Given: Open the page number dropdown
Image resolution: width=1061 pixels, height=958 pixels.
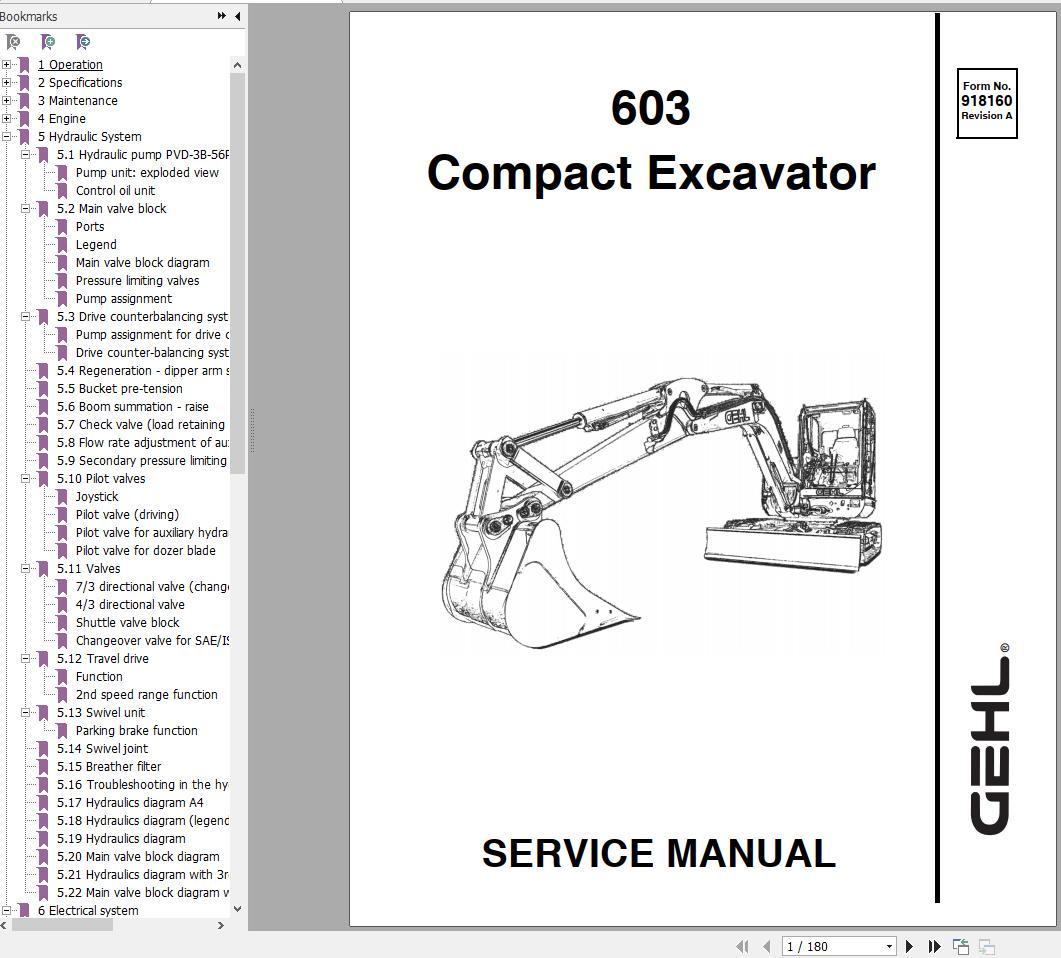Looking at the screenshot, I should click(887, 946).
